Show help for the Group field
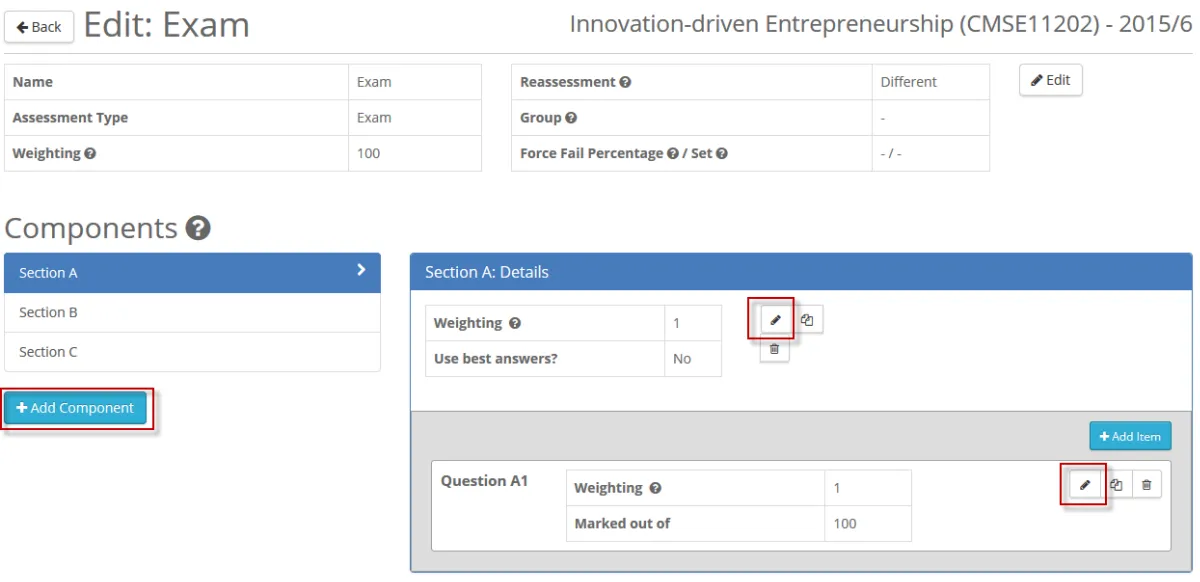The height and width of the screenshot is (582, 1200). [x=571, y=118]
